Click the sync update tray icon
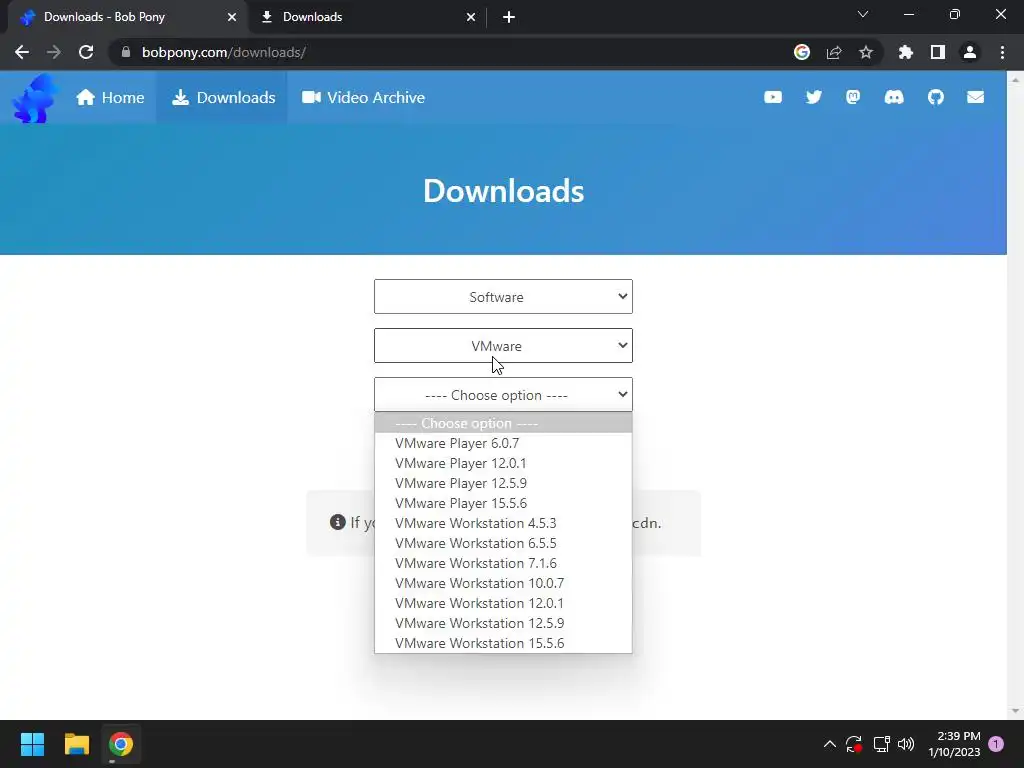This screenshot has width=1024, height=768. 854,744
